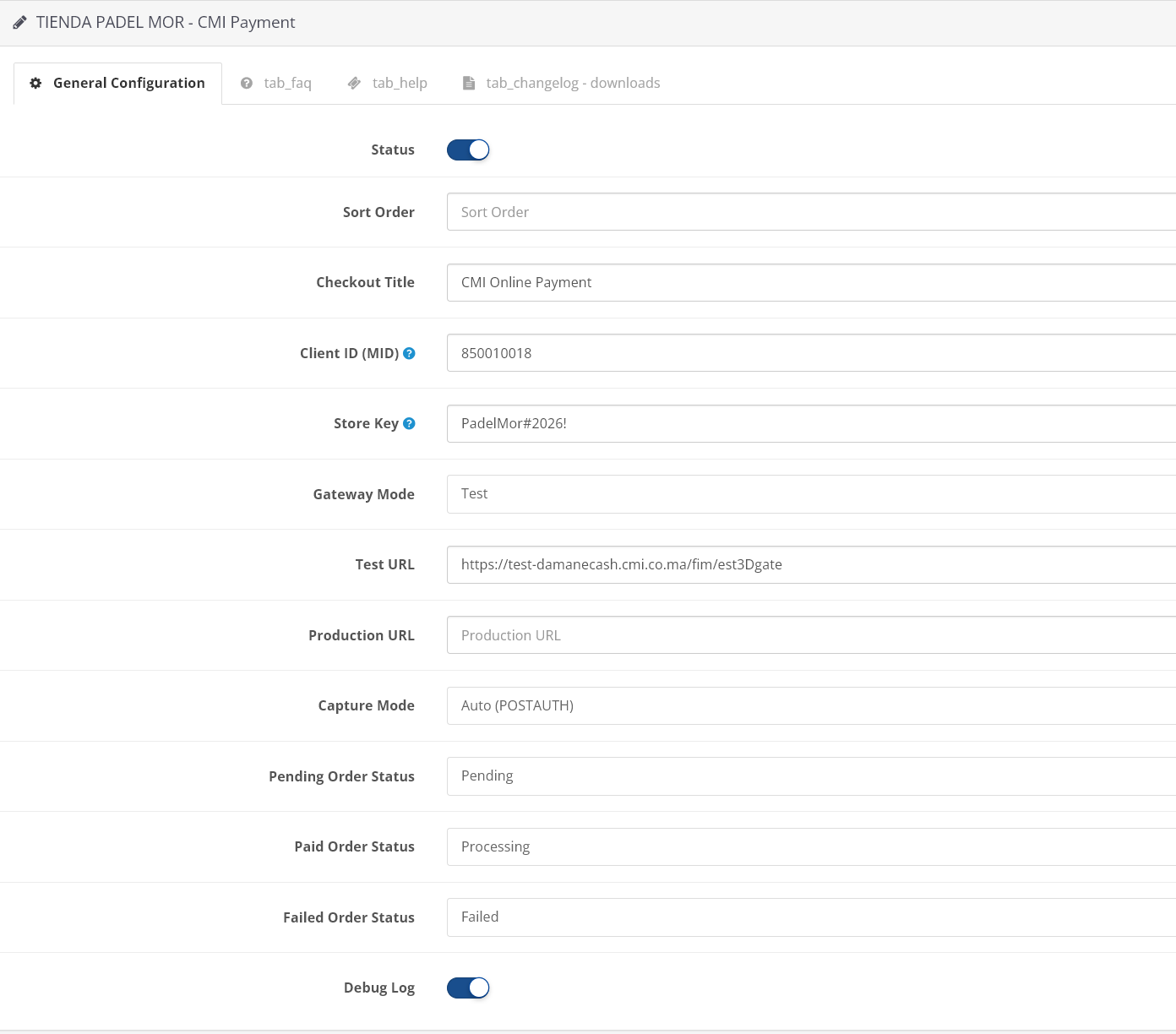Switch to the tab_faq tab
The width and height of the screenshot is (1176, 1034).
pos(287,83)
